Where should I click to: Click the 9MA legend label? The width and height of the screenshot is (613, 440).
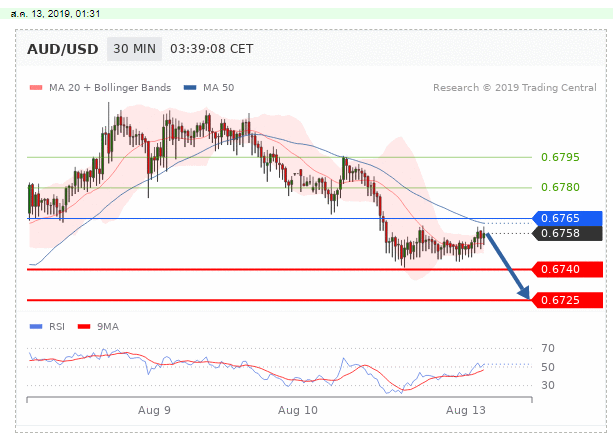[x=108, y=327]
